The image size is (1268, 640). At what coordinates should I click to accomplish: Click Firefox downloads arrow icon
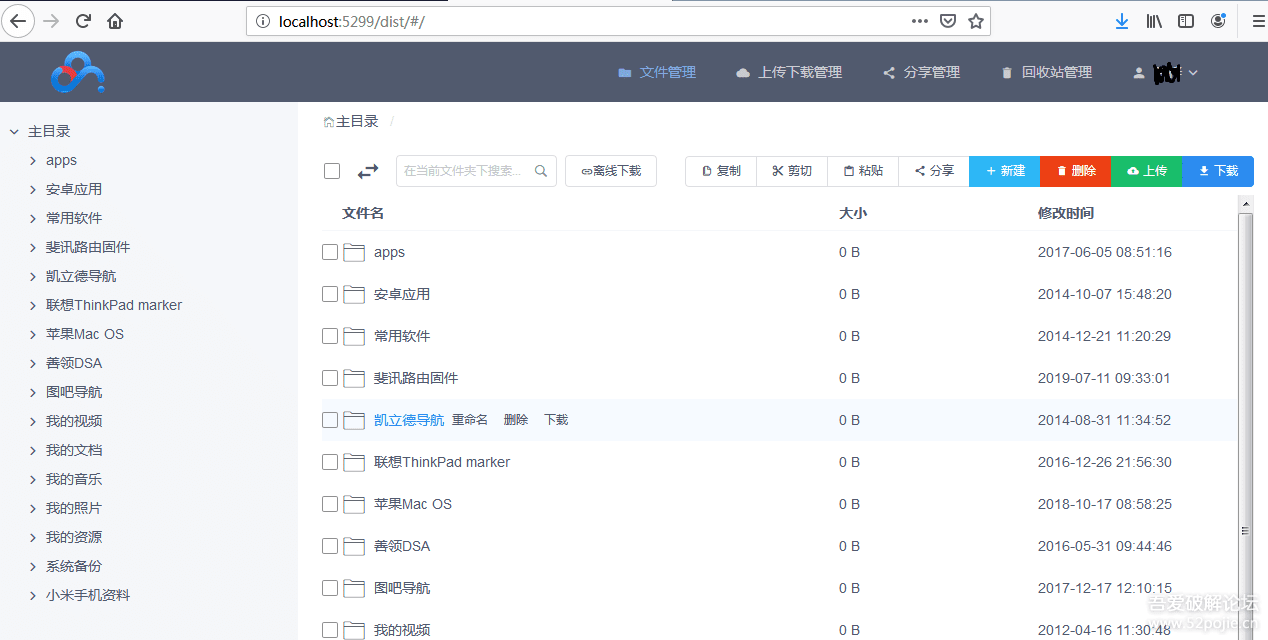(x=1122, y=21)
